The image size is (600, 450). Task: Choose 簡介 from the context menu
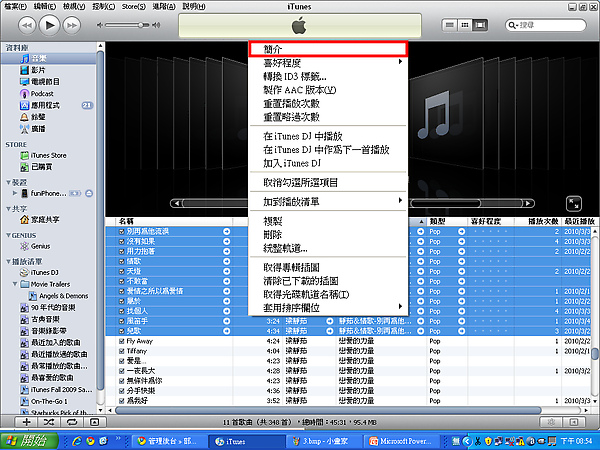[x=328, y=49]
